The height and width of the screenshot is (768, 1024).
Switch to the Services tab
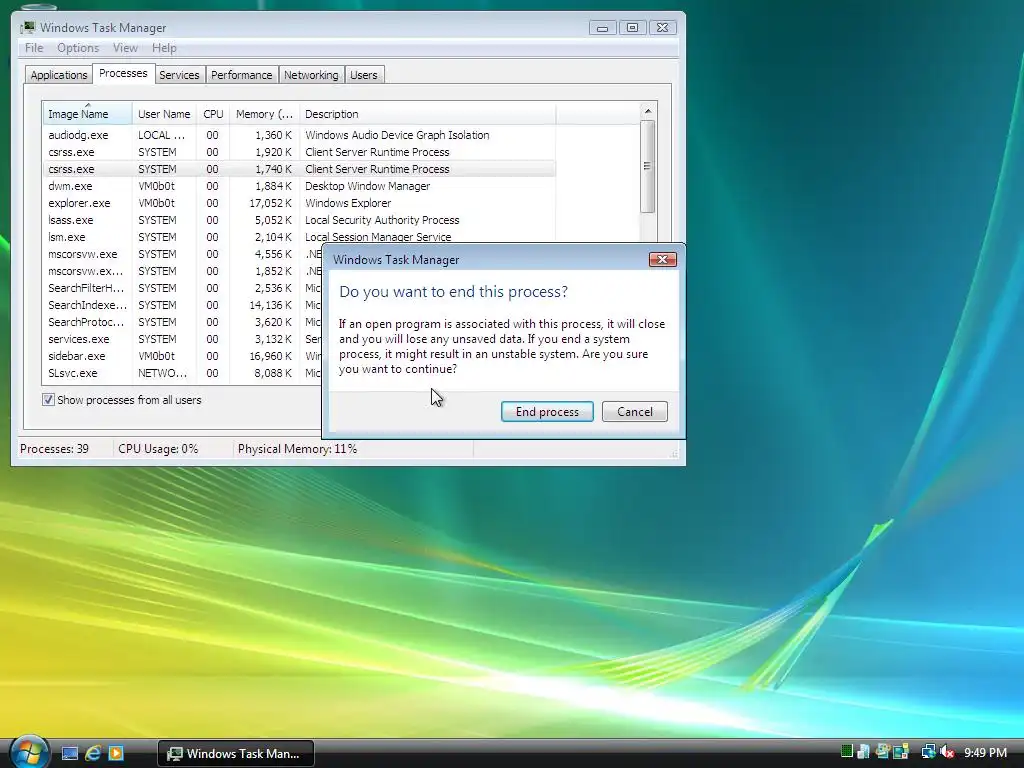tap(179, 75)
